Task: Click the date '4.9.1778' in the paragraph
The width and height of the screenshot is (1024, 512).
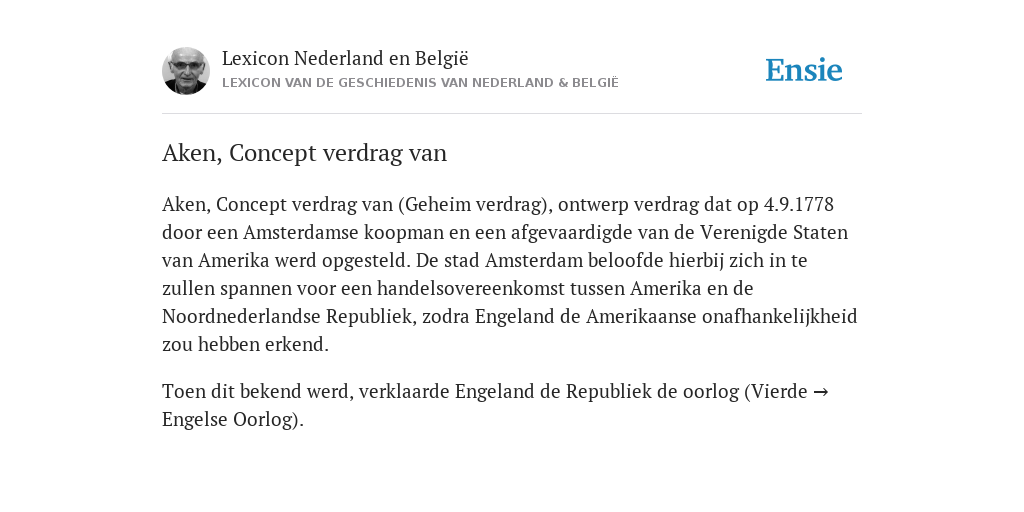Action: tap(799, 204)
